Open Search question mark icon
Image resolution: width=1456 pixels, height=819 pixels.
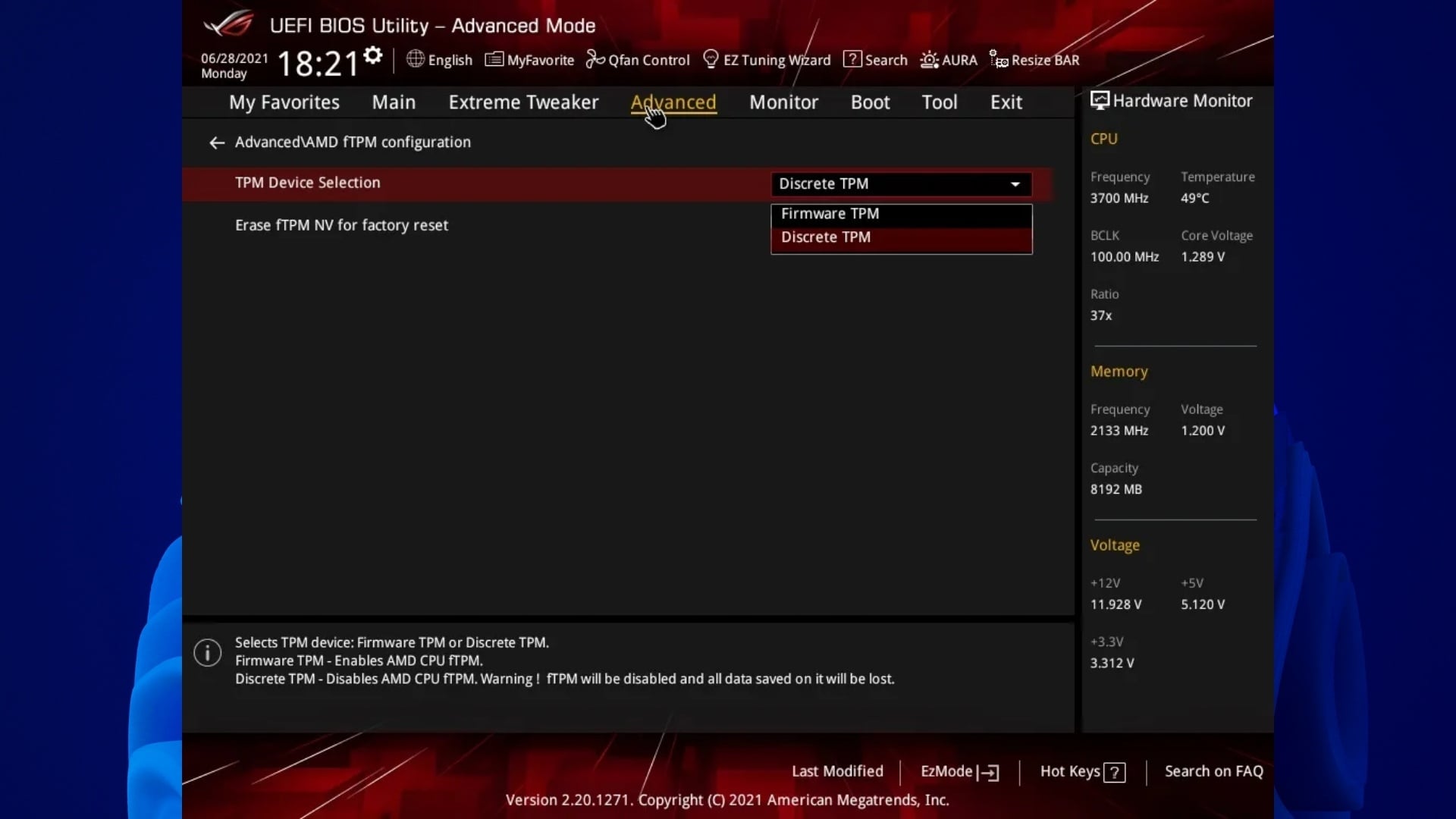tap(852, 59)
